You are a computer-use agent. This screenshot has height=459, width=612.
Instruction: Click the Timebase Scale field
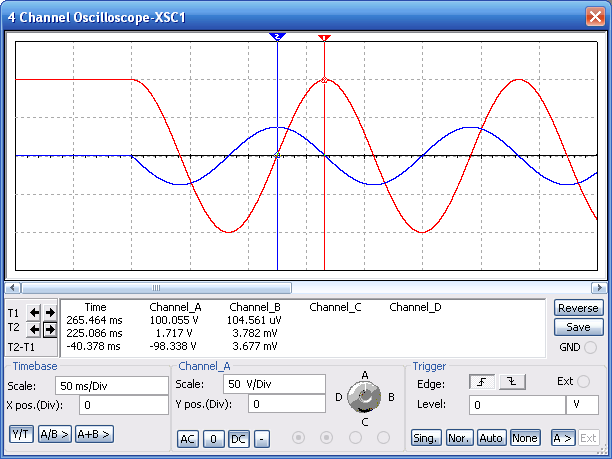112,386
